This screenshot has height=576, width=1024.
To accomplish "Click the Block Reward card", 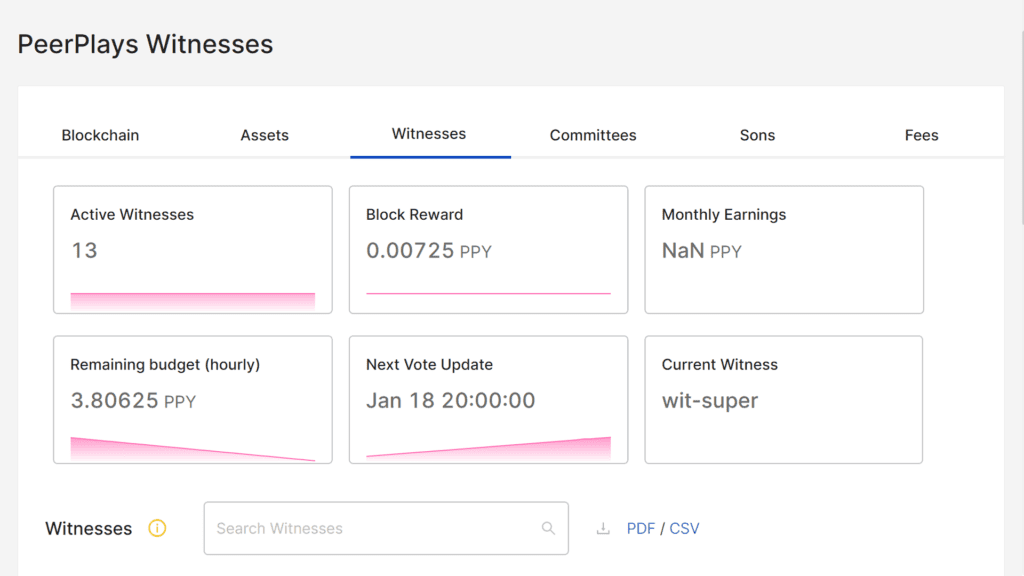I will tap(488, 249).
